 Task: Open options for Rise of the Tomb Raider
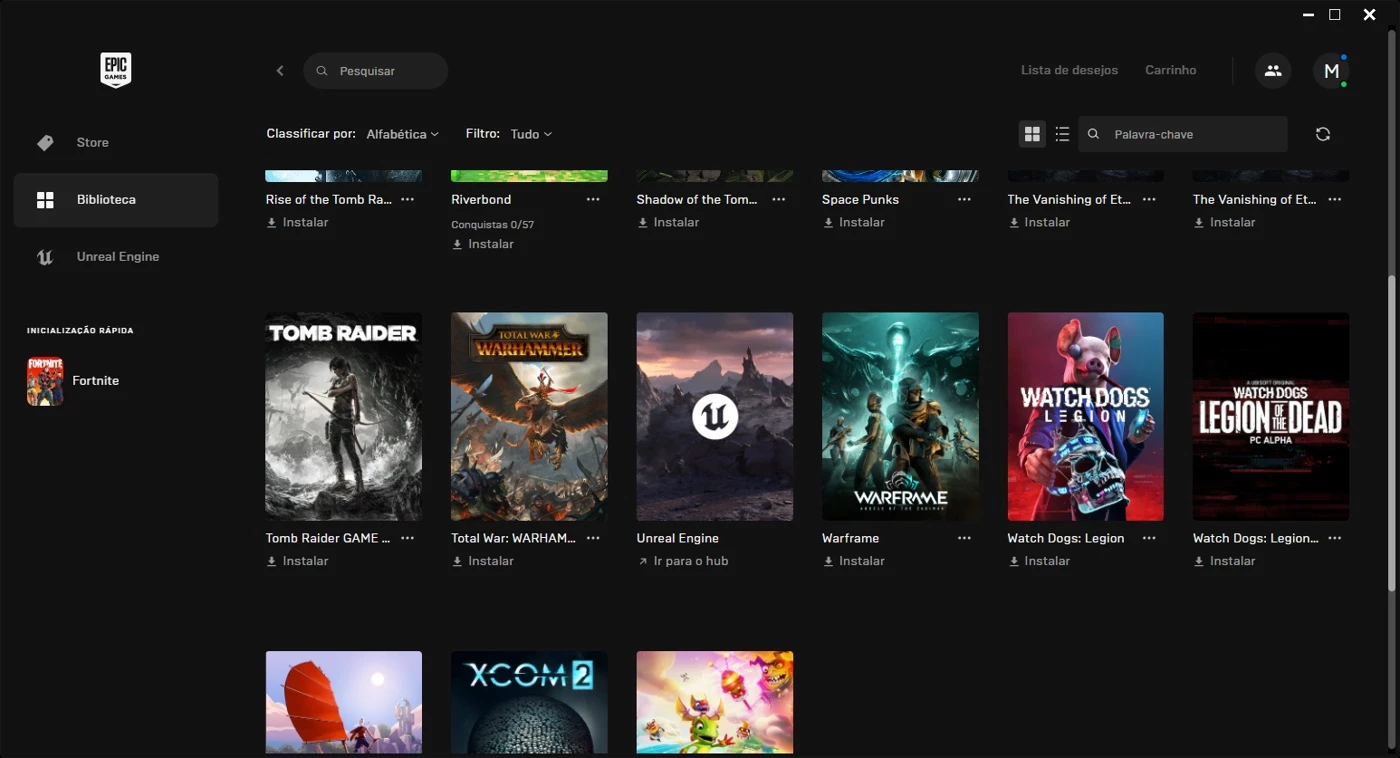click(x=407, y=200)
